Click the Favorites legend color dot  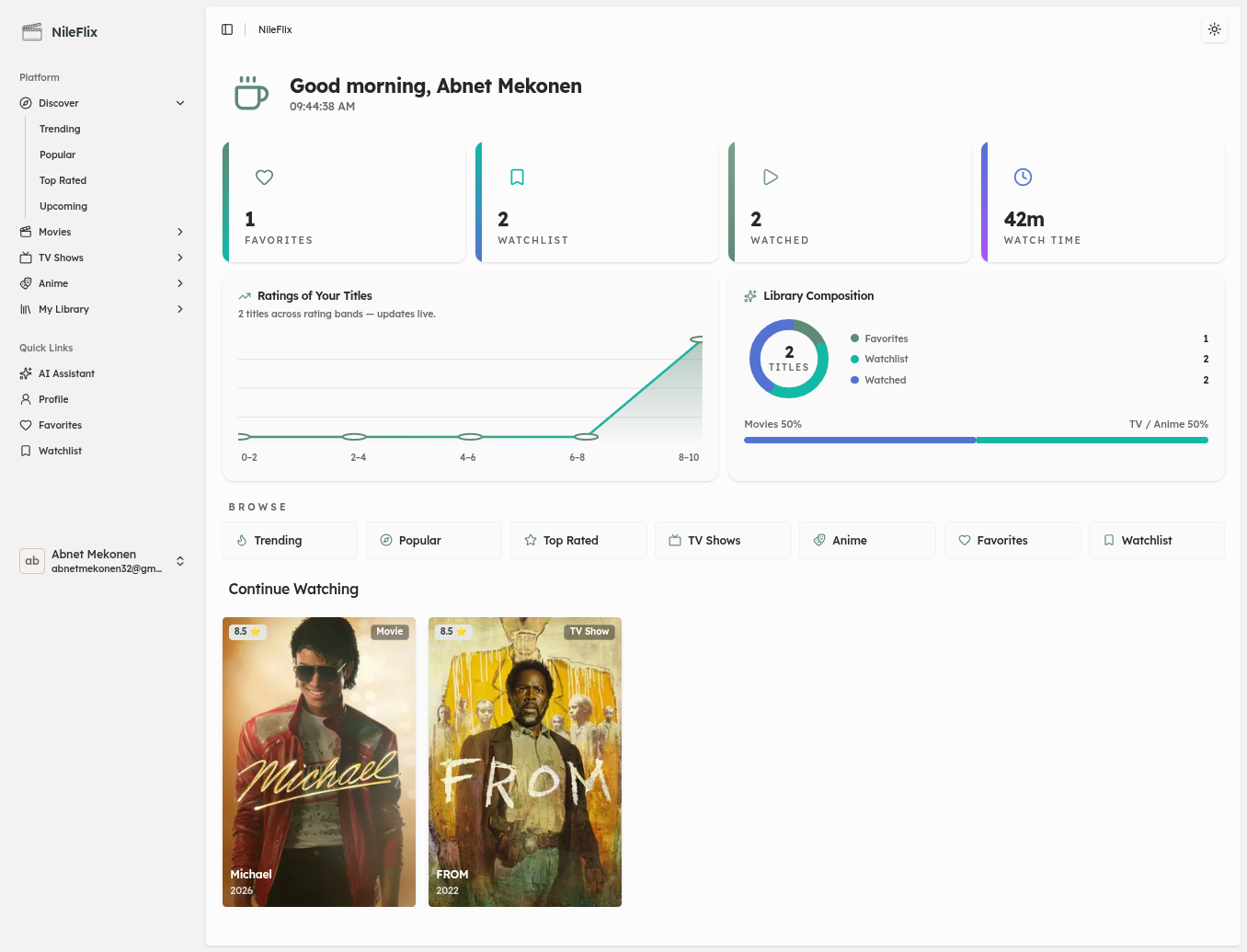coord(854,338)
